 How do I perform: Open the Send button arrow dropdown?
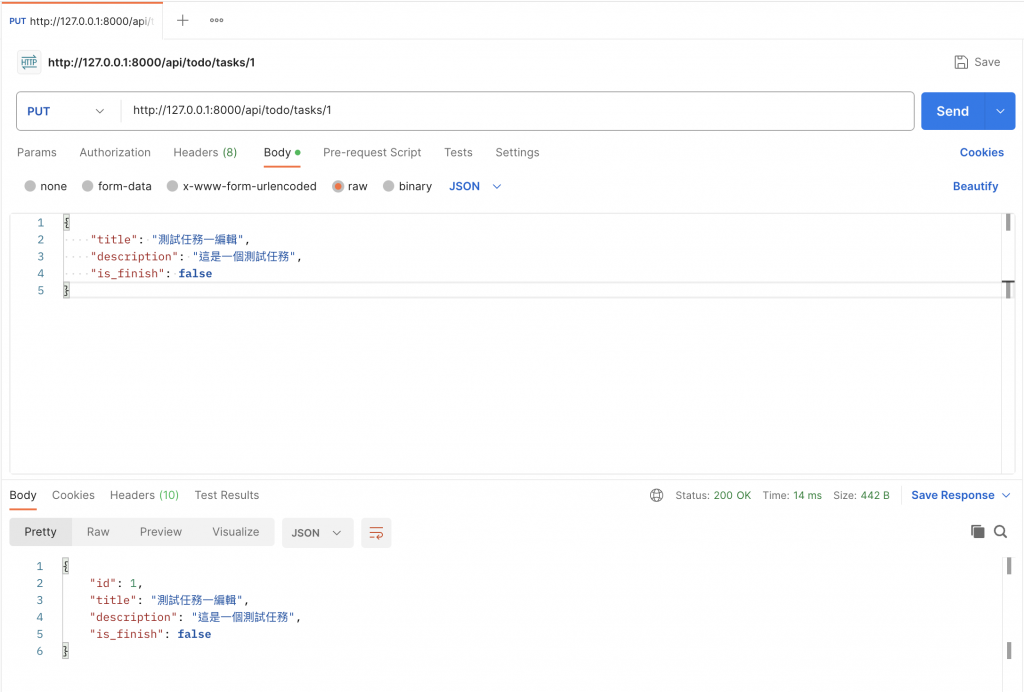(x=1000, y=111)
